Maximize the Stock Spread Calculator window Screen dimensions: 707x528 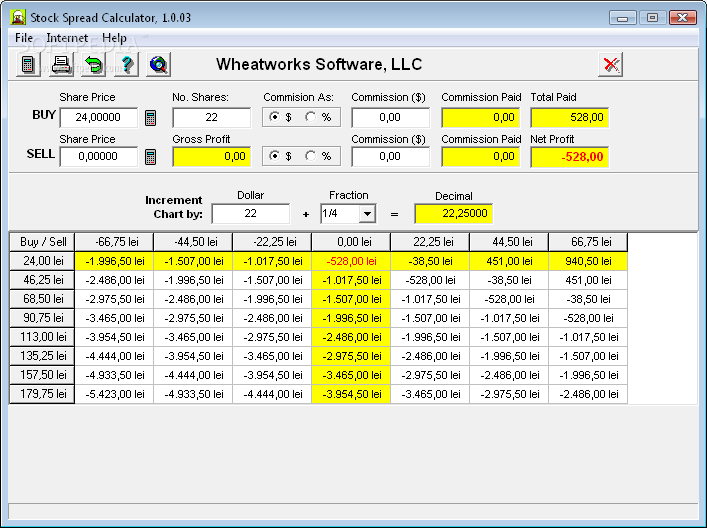coord(652,18)
